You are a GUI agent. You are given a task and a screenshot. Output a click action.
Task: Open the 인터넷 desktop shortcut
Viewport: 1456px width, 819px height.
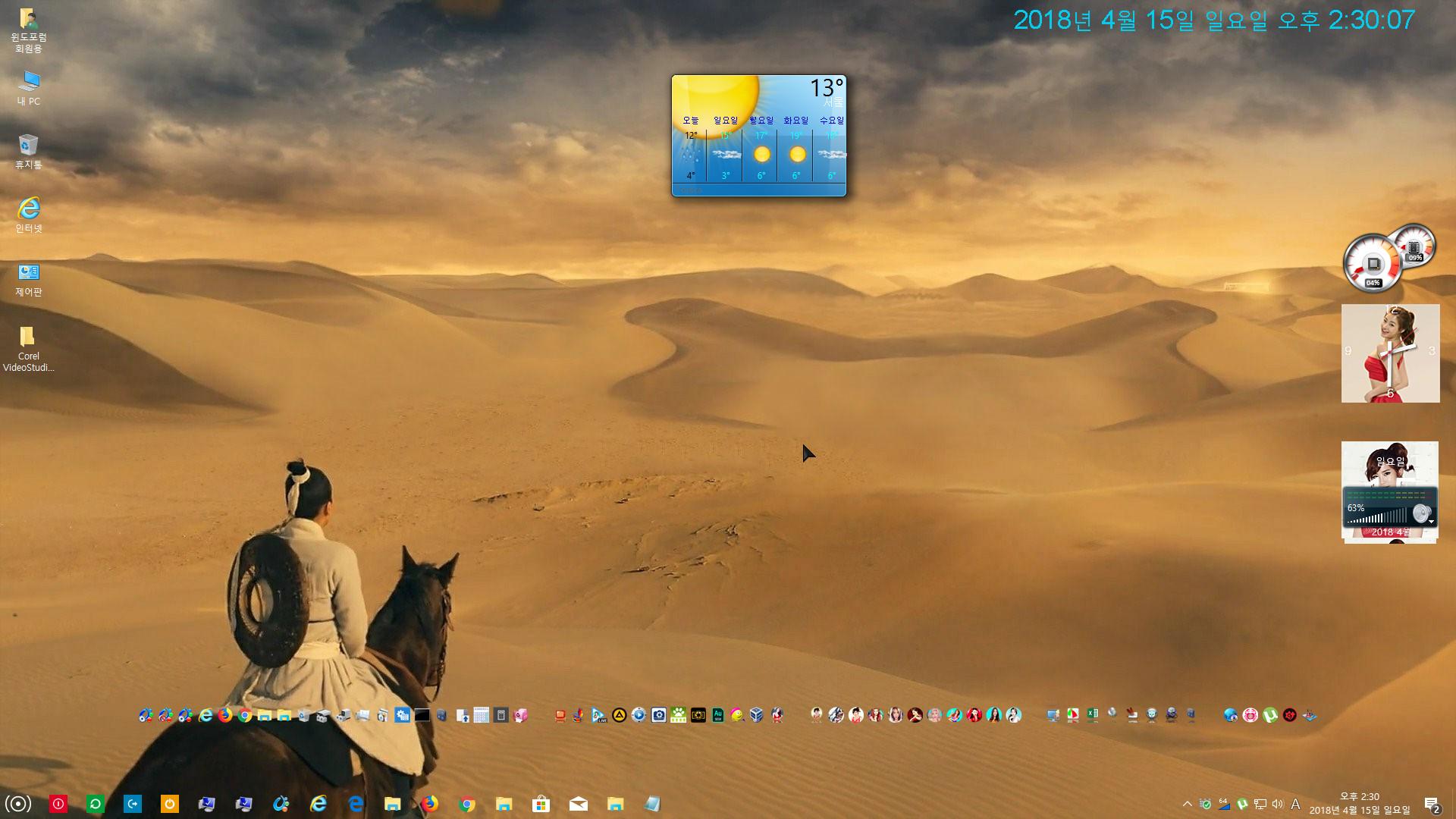coord(28,215)
